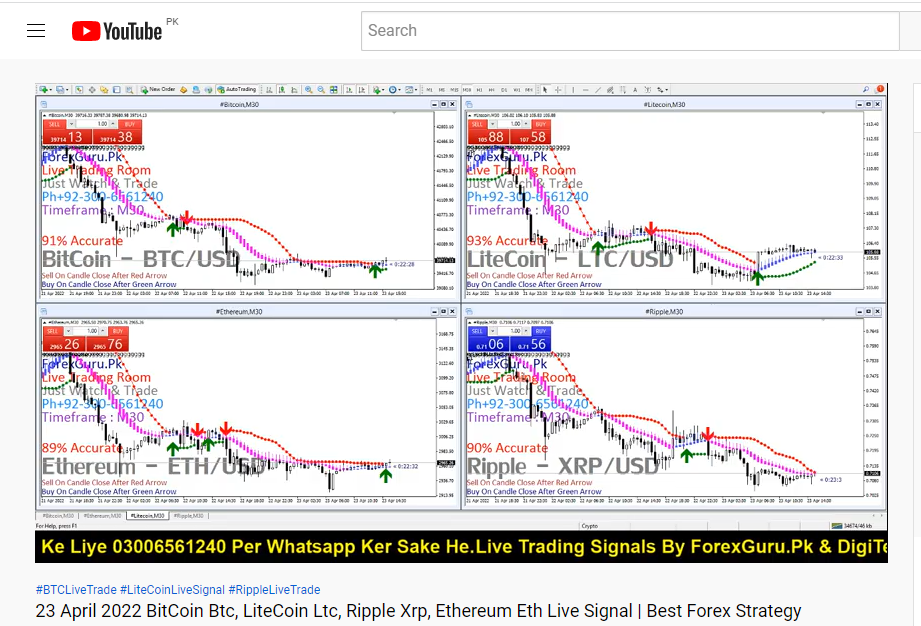Image resolution: width=921 pixels, height=626 pixels.
Task: Click SELL in the Ethereum chart panel
Action: (53, 331)
